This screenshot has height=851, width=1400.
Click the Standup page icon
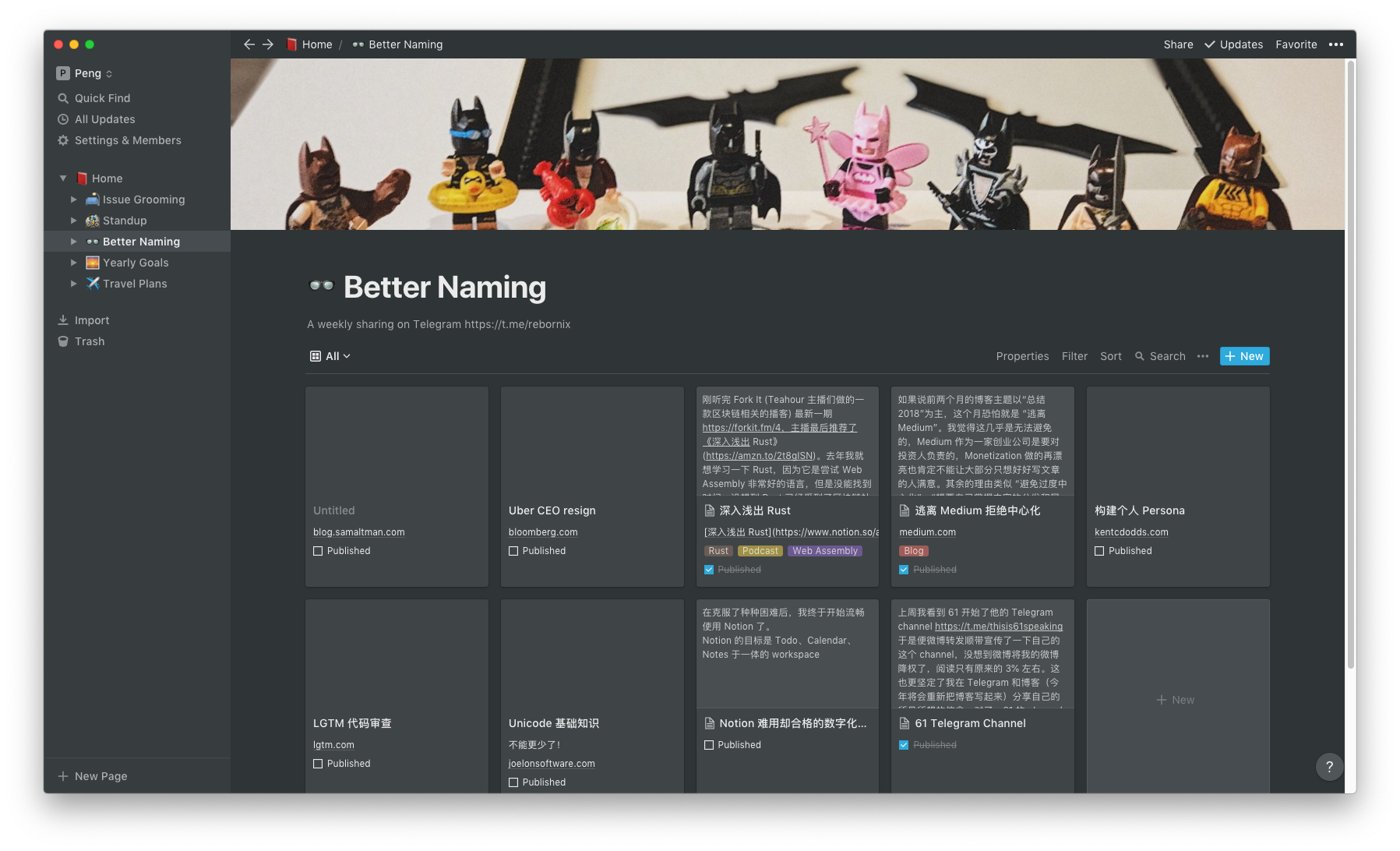tap(93, 221)
